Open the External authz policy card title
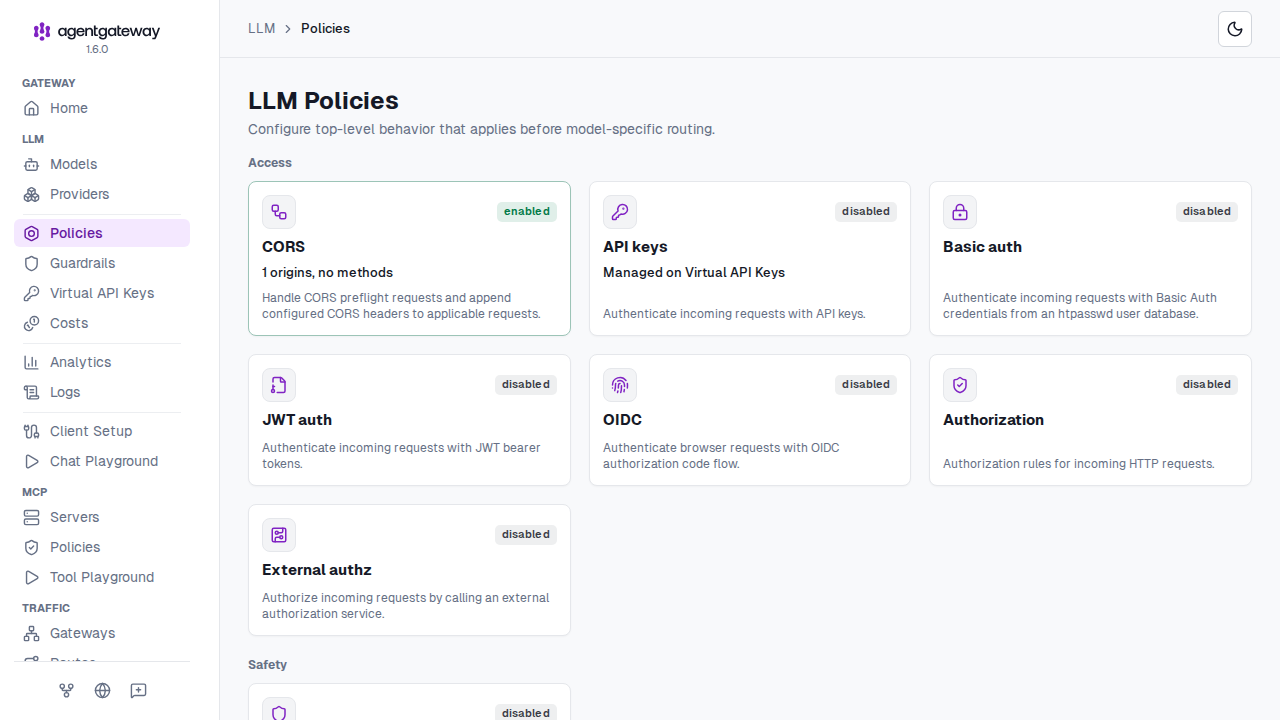Image resolution: width=1280 pixels, height=720 pixels. click(x=317, y=570)
